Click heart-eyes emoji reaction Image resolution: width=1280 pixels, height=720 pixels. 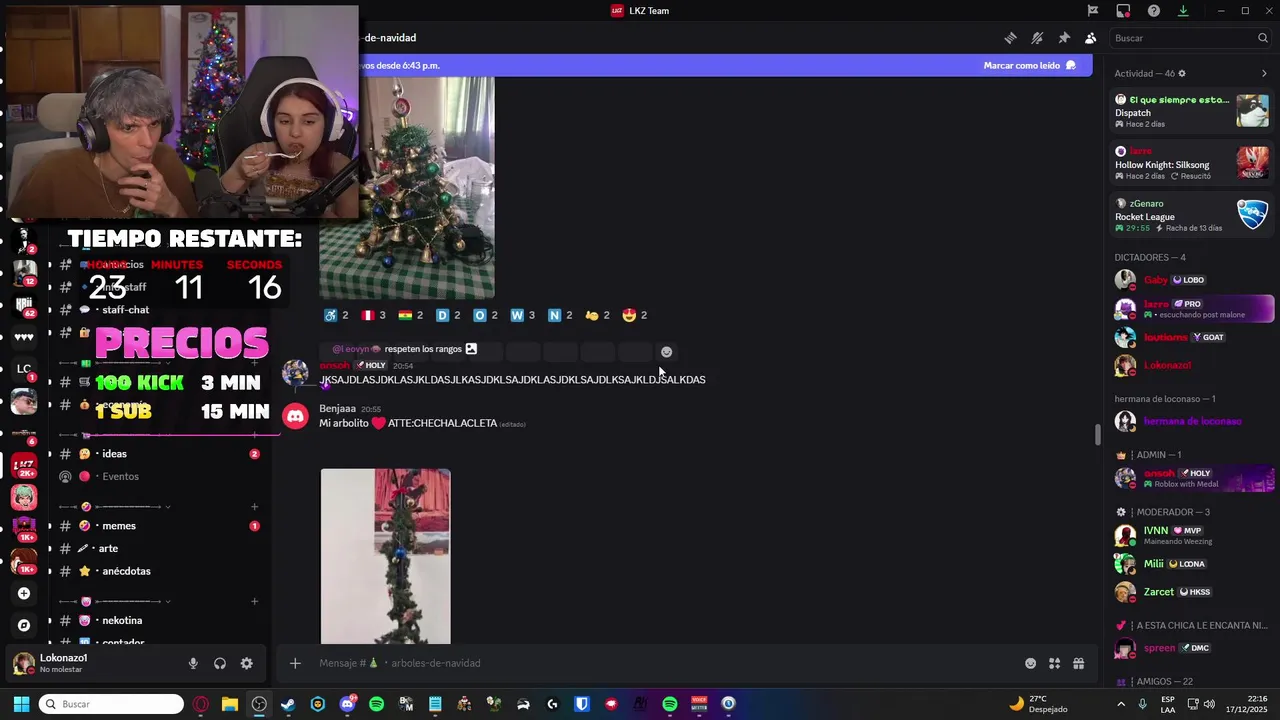[634, 315]
